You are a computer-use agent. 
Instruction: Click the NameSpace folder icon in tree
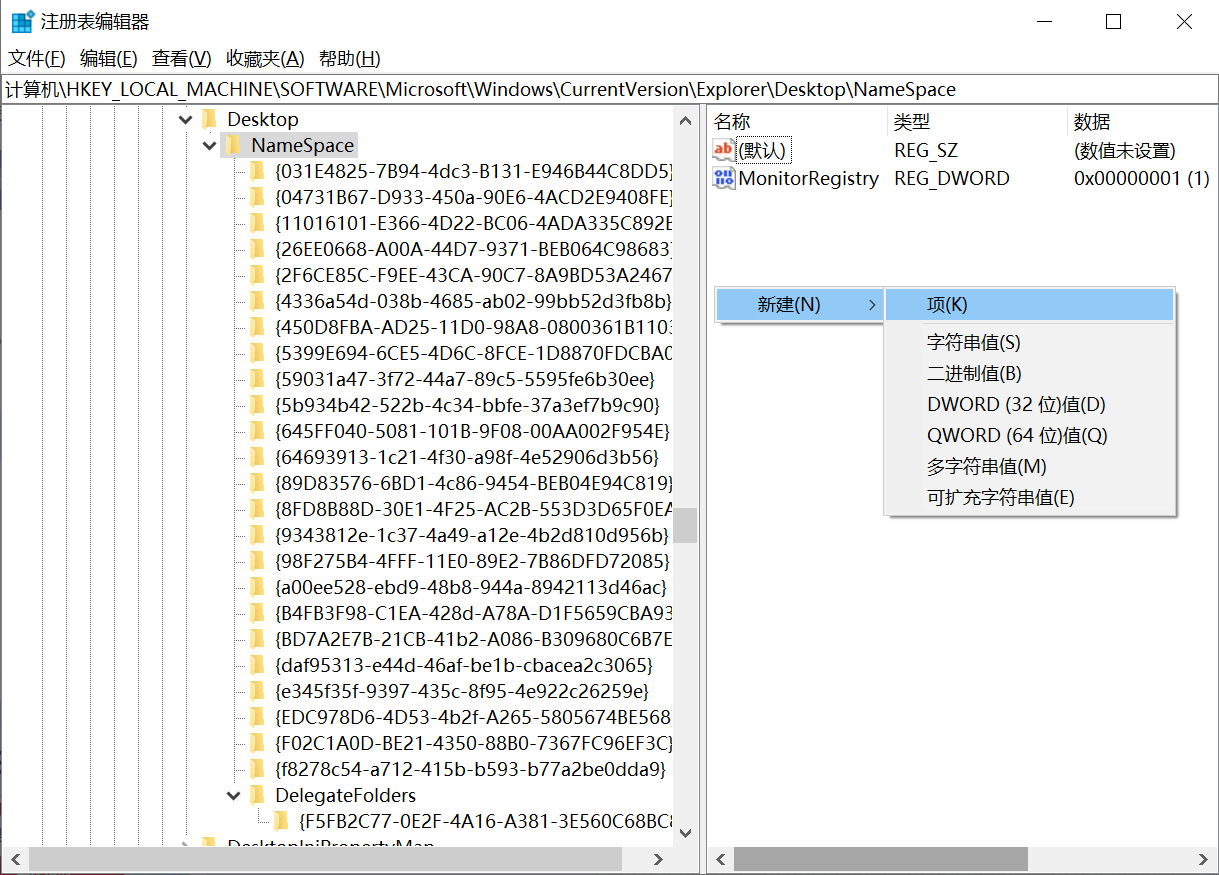232,146
